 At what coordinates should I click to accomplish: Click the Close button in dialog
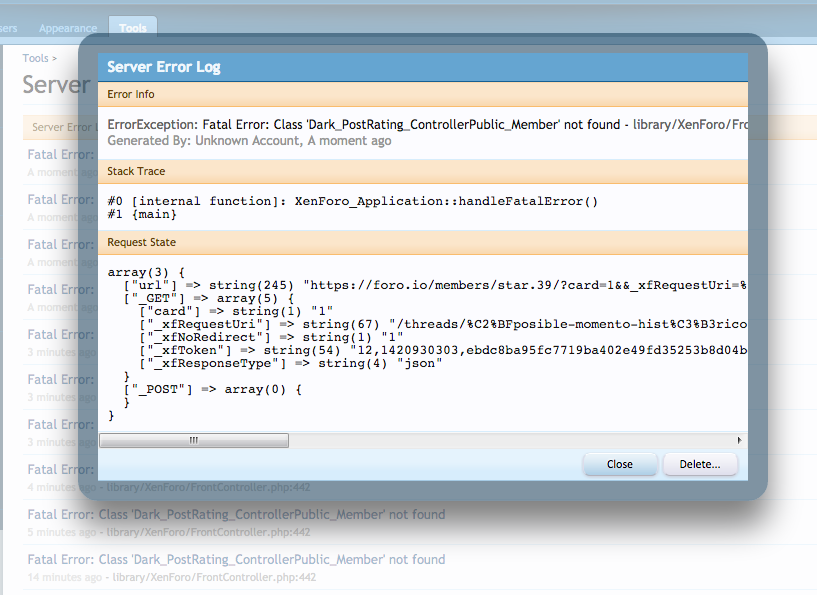click(620, 464)
